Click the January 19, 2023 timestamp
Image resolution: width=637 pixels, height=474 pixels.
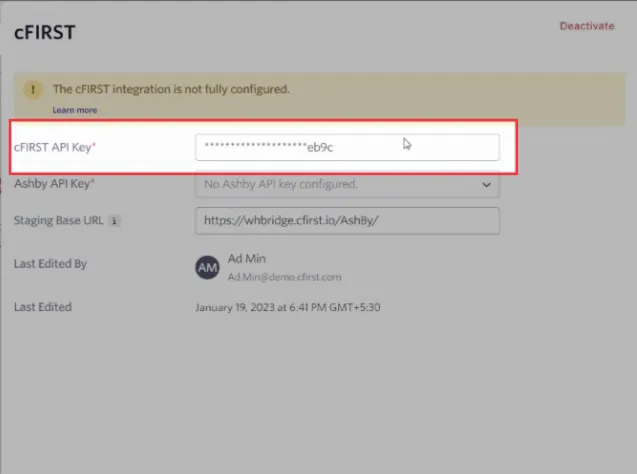[288, 307]
